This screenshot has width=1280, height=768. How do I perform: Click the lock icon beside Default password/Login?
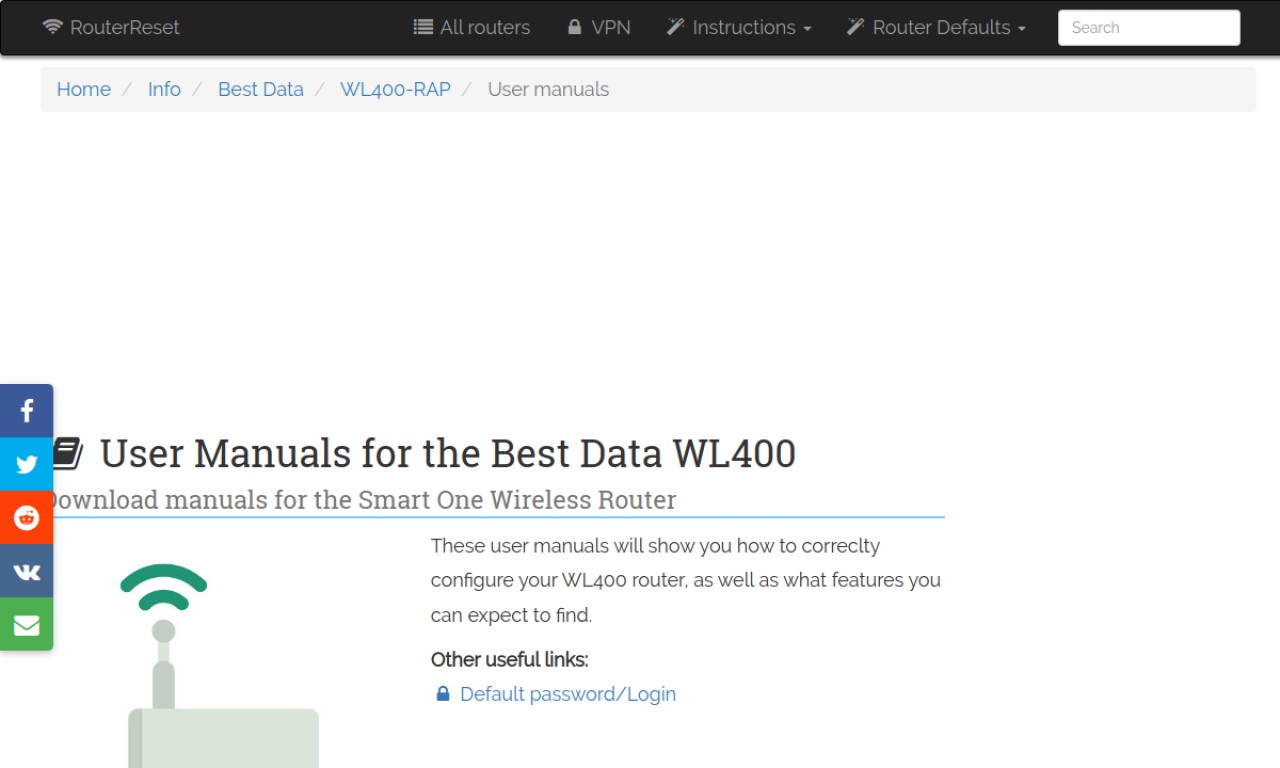tap(443, 693)
